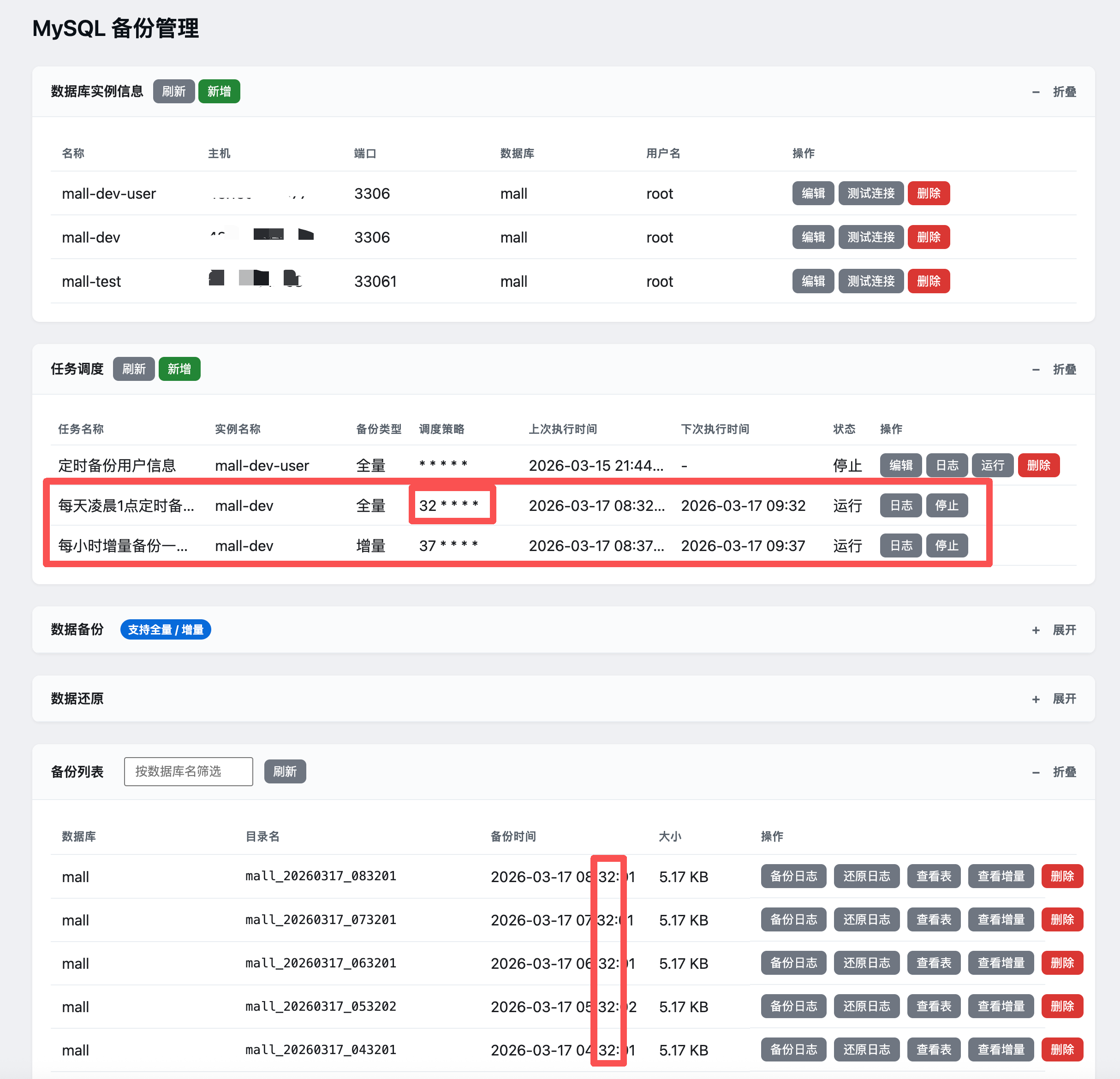Collapse the 任务调度 section
The height and width of the screenshot is (1079, 1120).
1055,369
